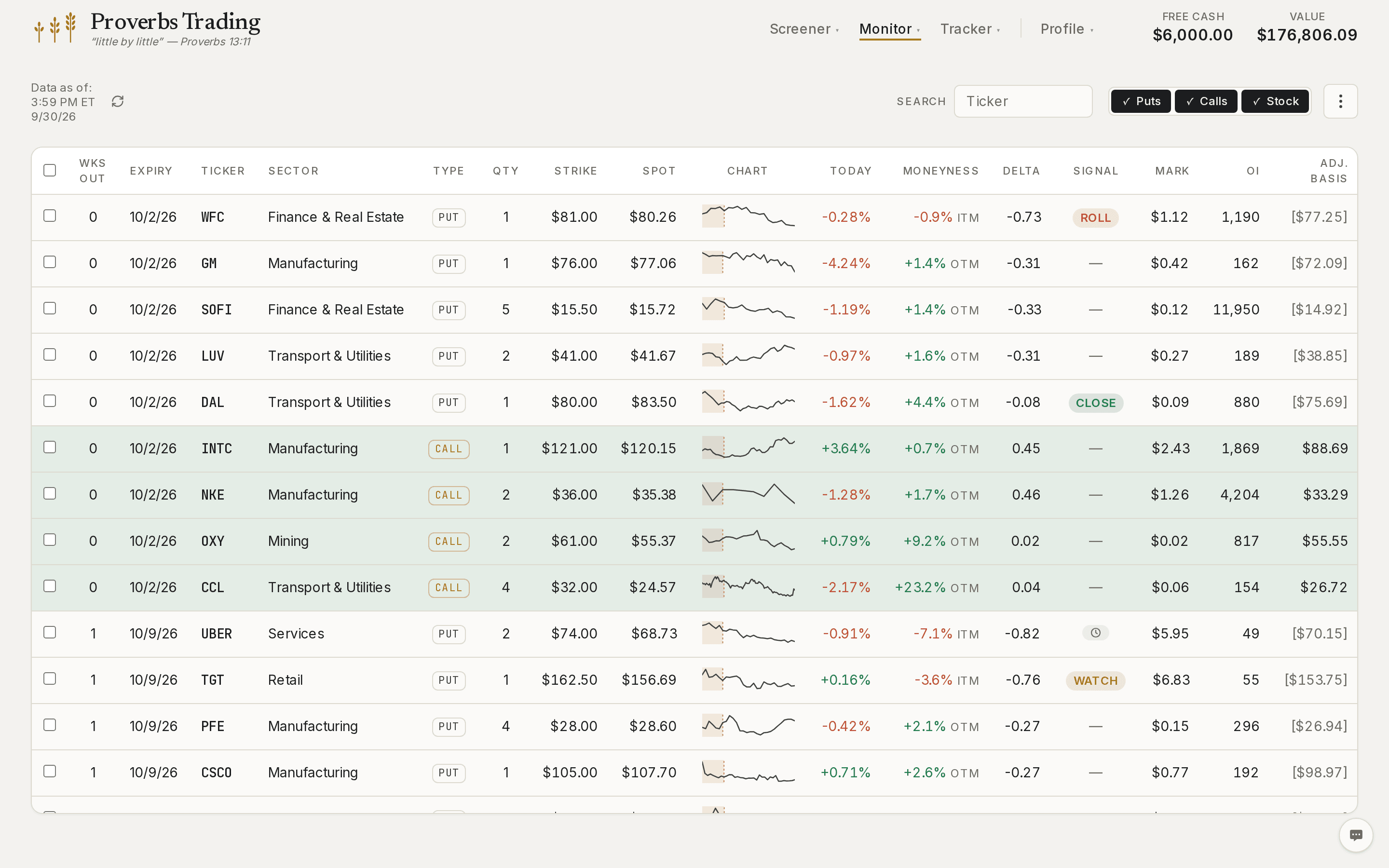
Task: Click the CLOSE signal badge for DAL
Action: (x=1095, y=403)
